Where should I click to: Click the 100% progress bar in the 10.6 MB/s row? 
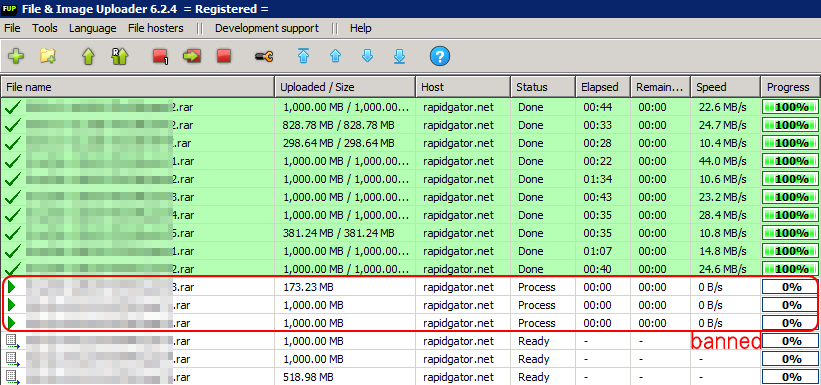click(791, 179)
